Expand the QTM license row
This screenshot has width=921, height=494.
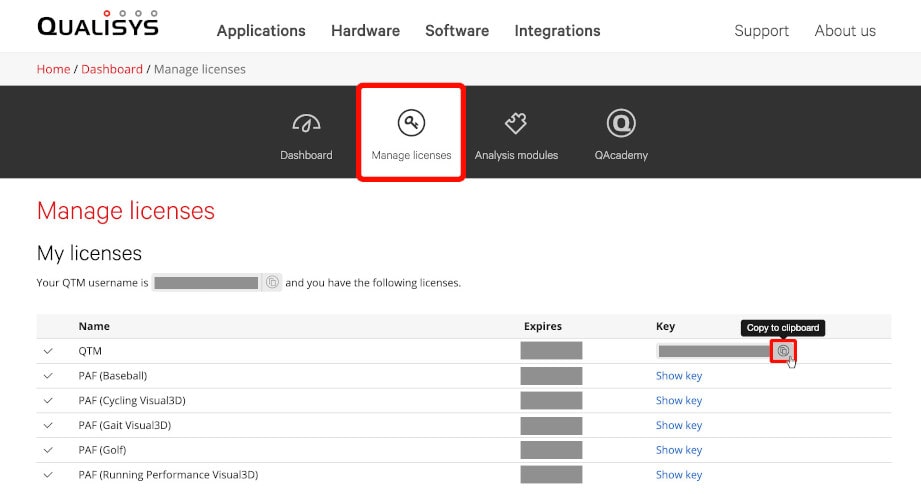[x=48, y=351]
